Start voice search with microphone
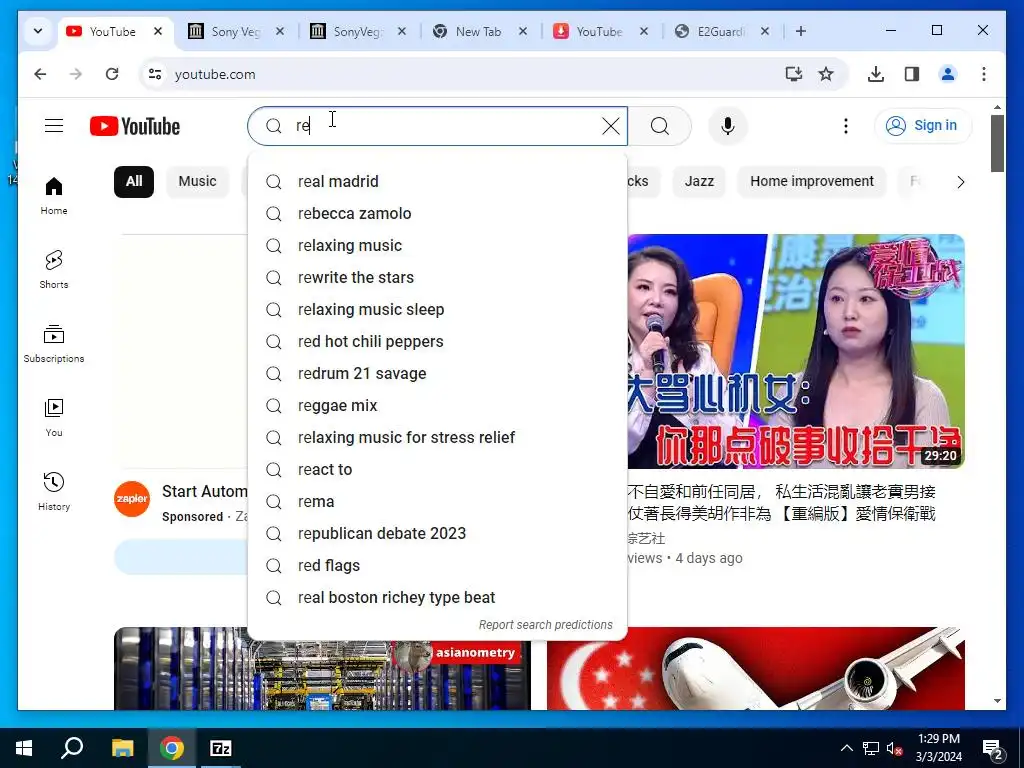This screenshot has height=768, width=1024. coord(728,126)
